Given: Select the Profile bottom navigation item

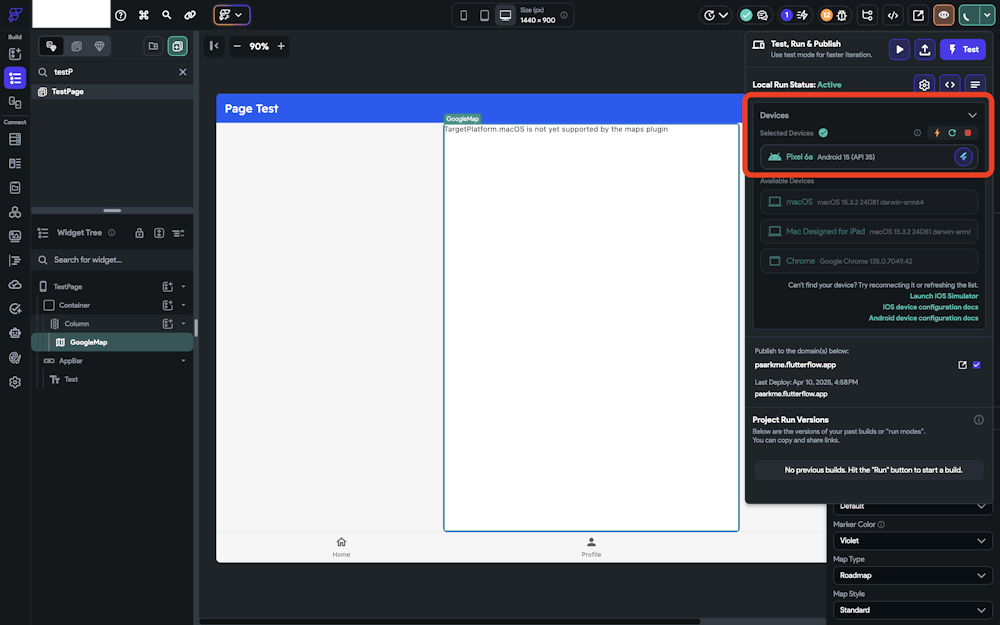Looking at the screenshot, I should 591,547.
